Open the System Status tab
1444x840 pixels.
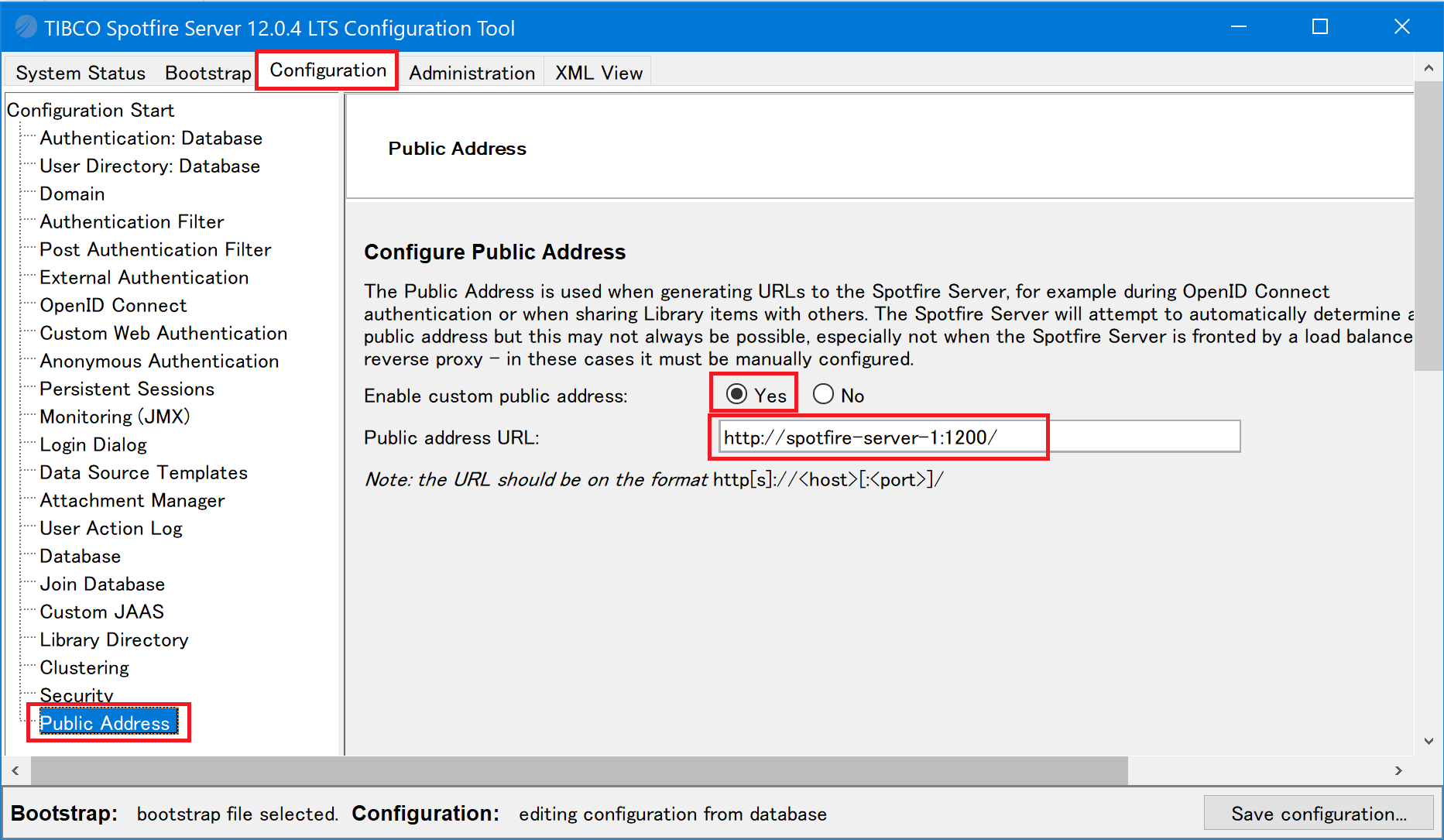[x=81, y=73]
